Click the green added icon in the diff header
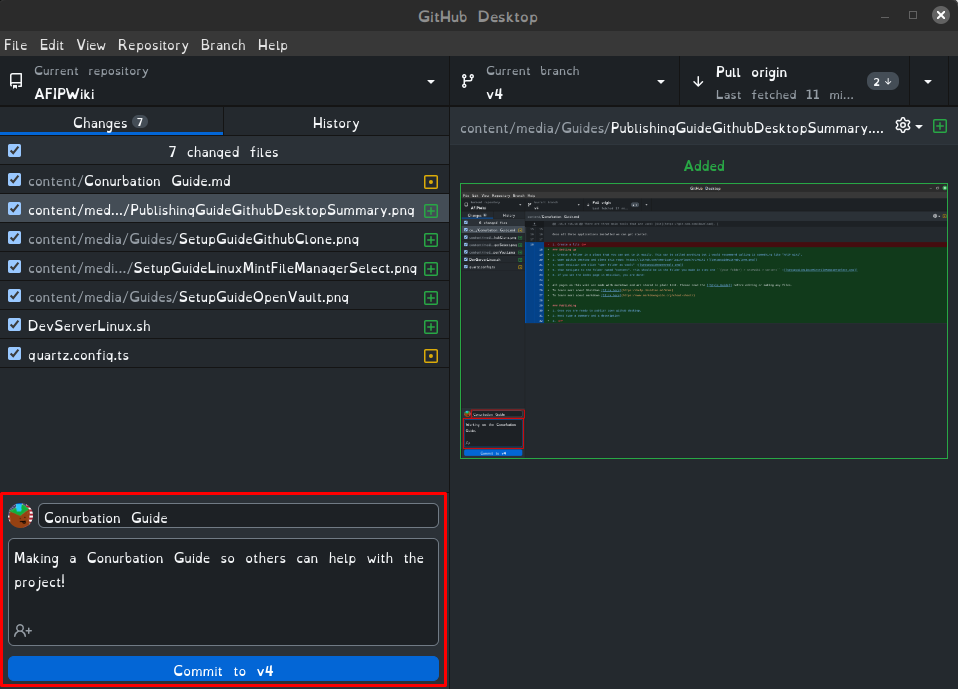This screenshot has width=958, height=689. point(940,126)
